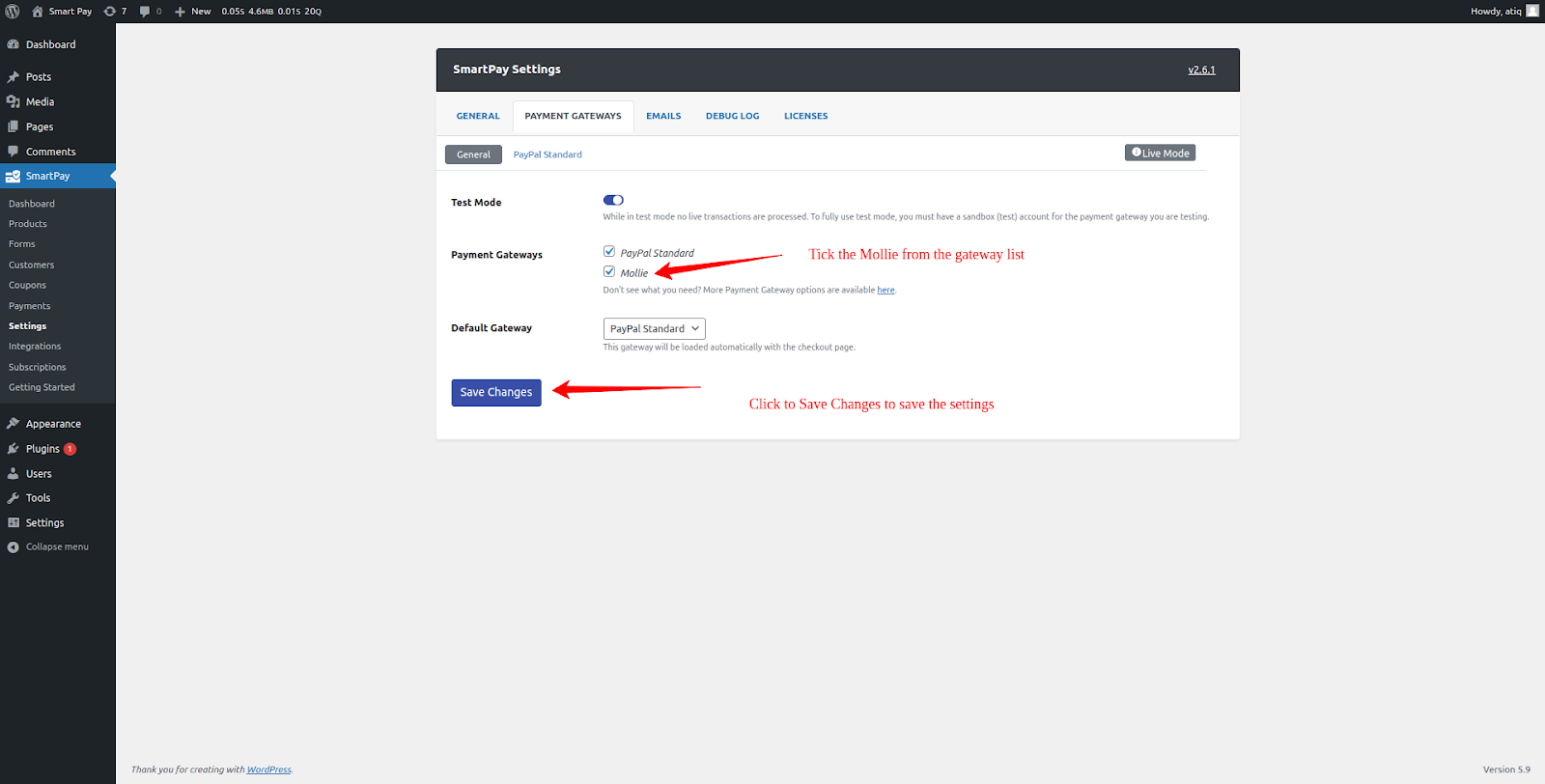The image size is (1545, 784).
Task: Open the user avatar at top right
Action: click(1532, 11)
